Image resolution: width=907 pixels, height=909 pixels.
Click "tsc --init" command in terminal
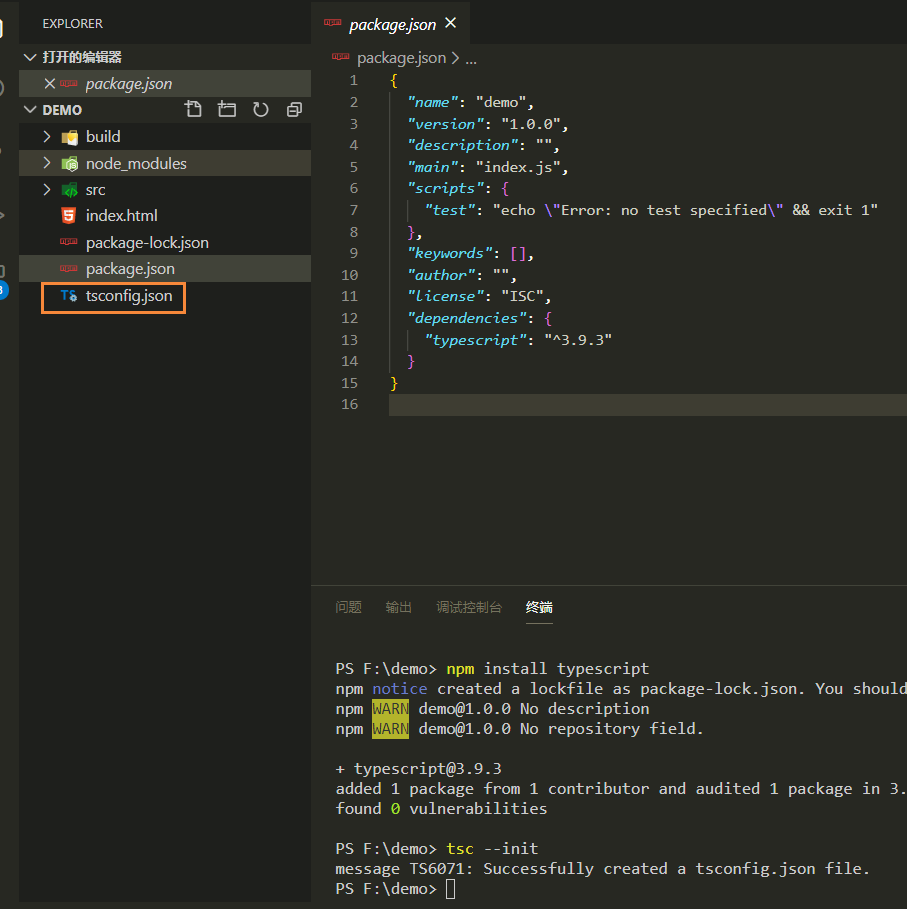pyautogui.click(x=492, y=849)
